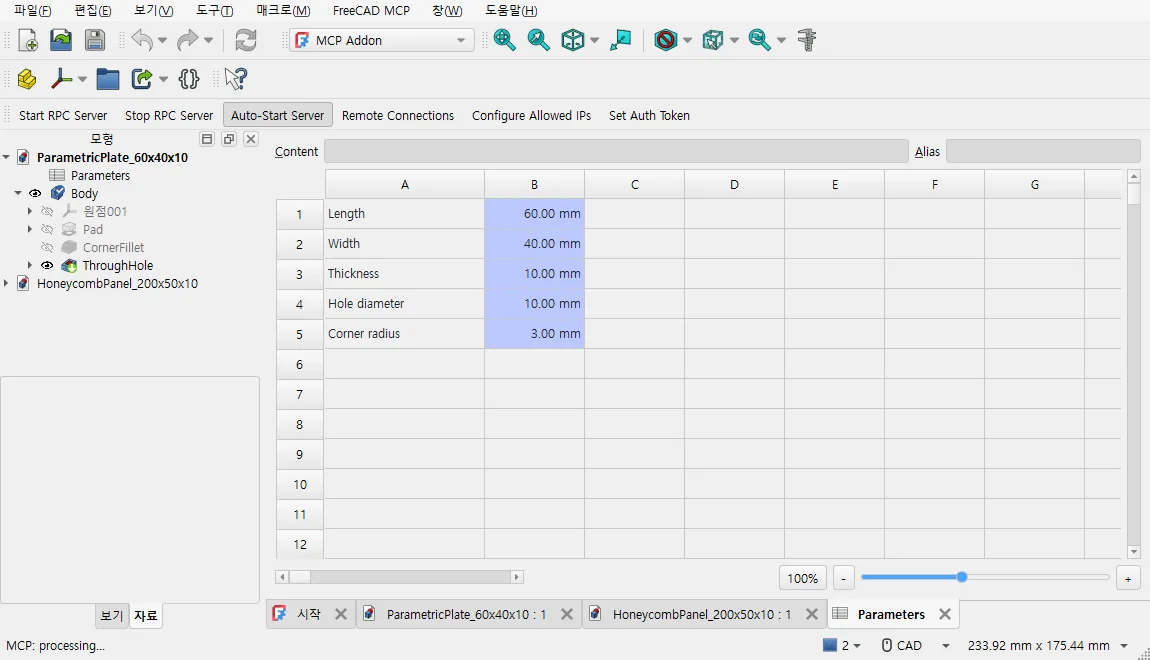Click the export link icon
This screenshot has width=1150, height=660.
click(142, 78)
